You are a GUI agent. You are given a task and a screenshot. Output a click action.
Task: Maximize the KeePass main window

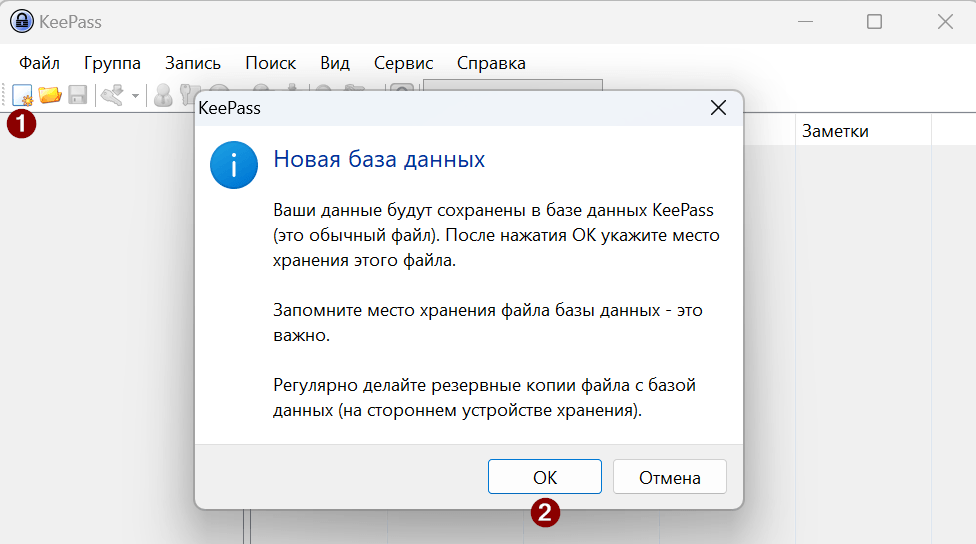pyautogui.click(x=875, y=22)
